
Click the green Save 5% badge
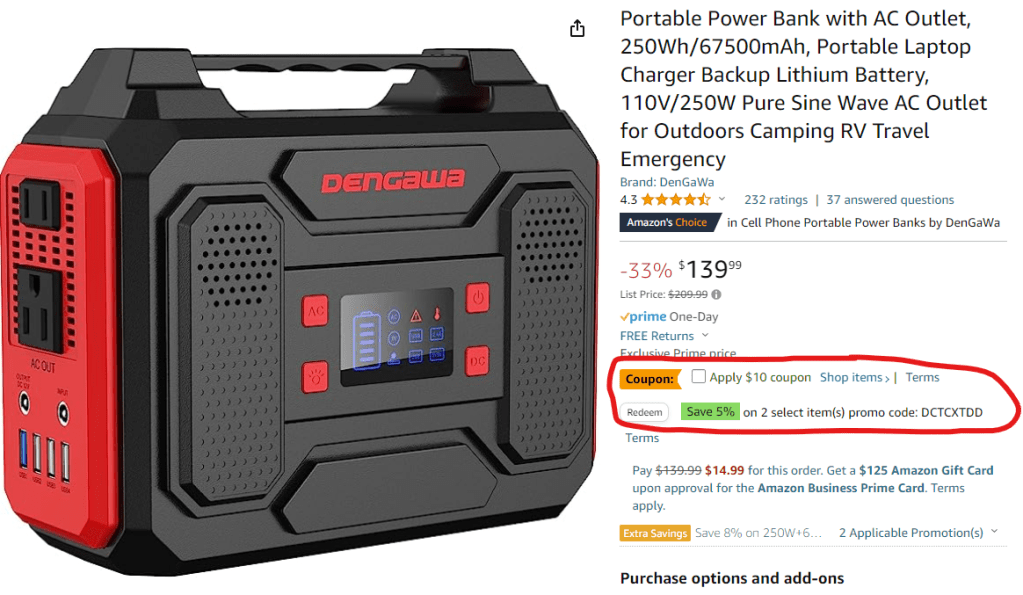coord(710,412)
